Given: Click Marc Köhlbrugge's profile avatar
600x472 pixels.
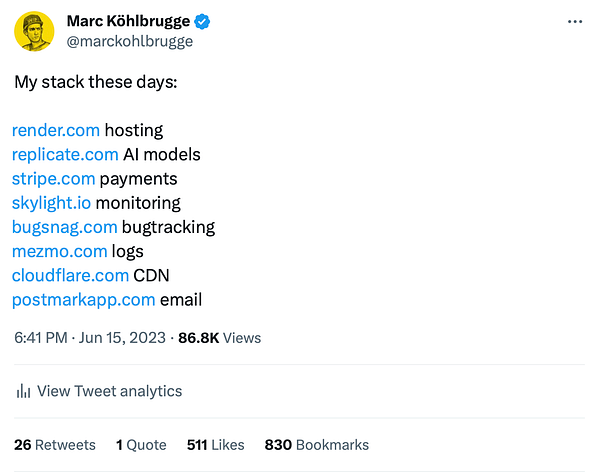Looking at the screenshot, I should [34, 31].
